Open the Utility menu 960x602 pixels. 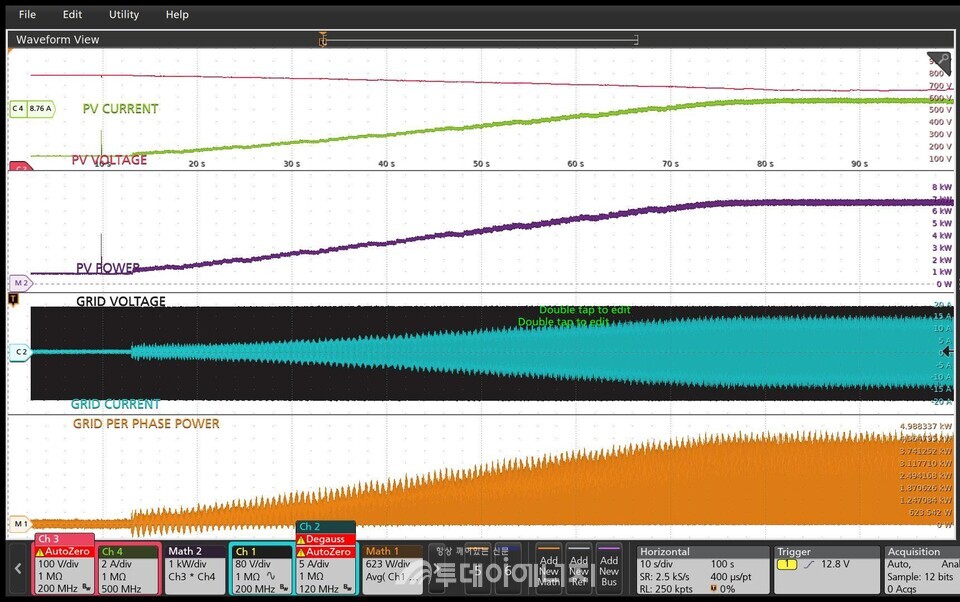tap(124, 15)
